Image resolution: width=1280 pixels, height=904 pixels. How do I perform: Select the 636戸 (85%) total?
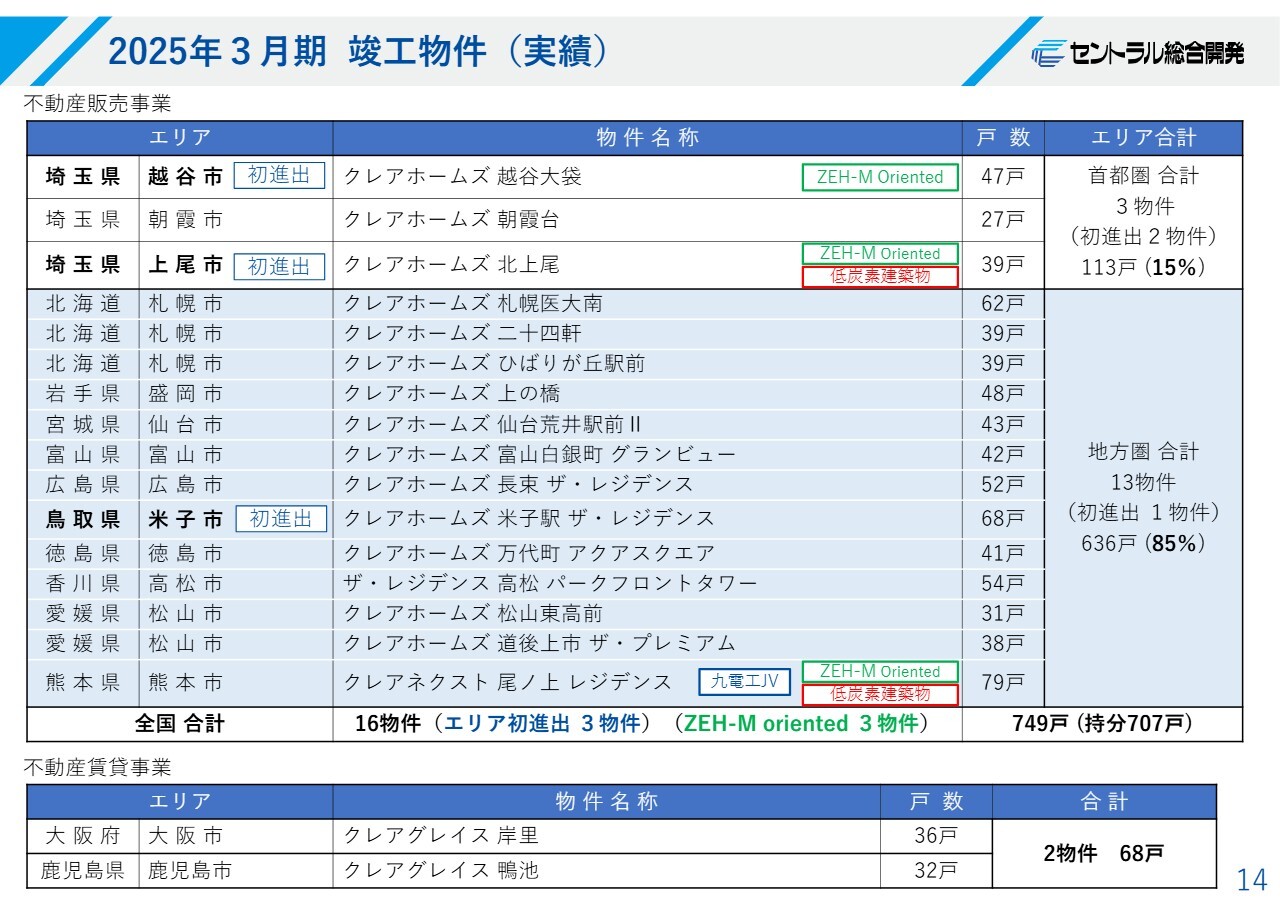(x=1143, y=544)
